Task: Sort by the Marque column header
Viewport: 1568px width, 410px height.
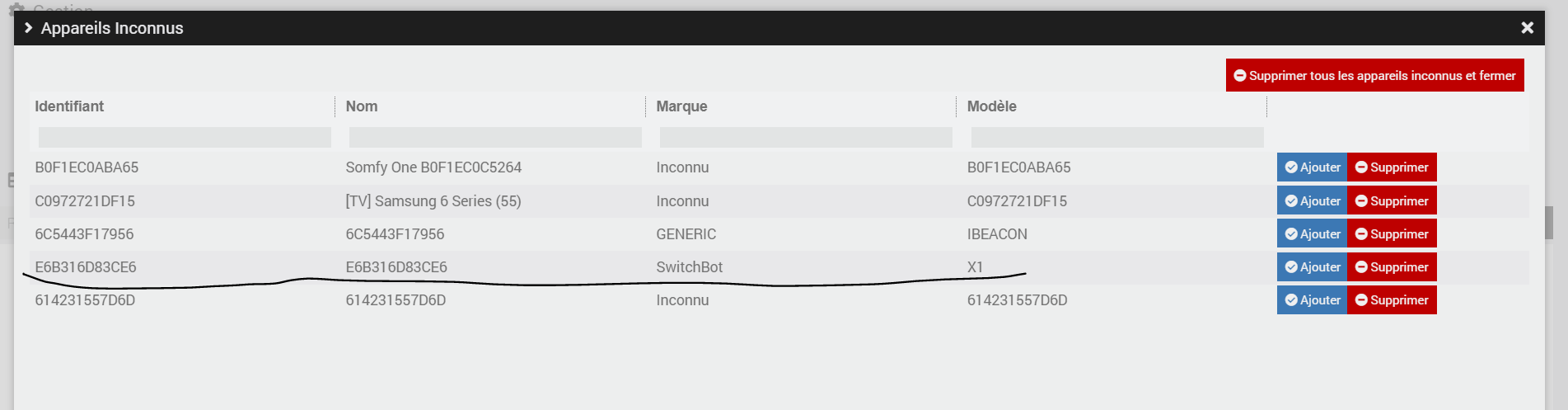Action: coord(681,106)
